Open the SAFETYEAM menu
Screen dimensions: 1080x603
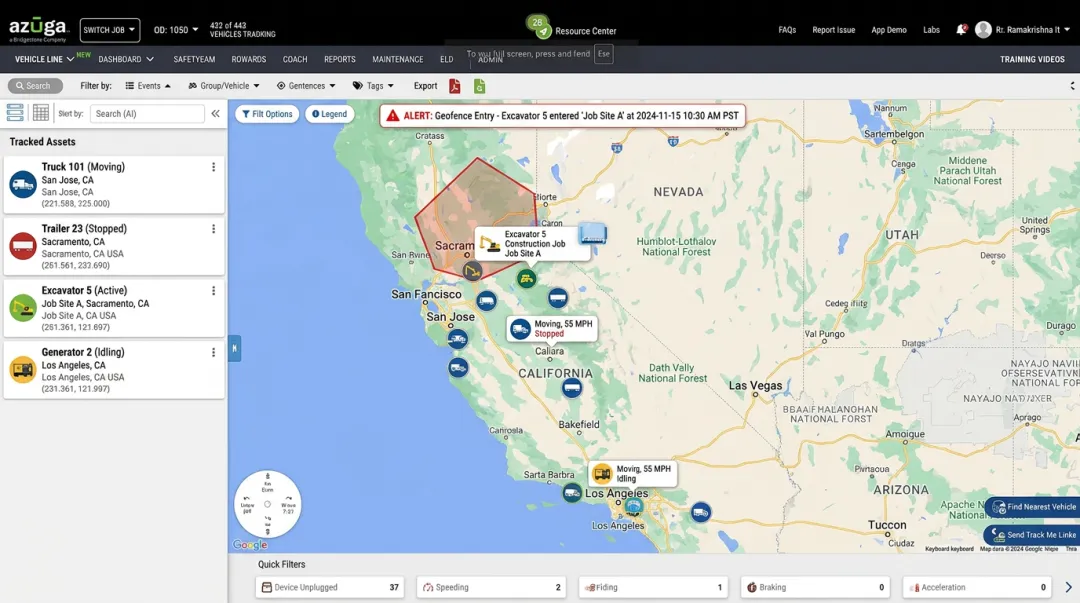[194, 59]
